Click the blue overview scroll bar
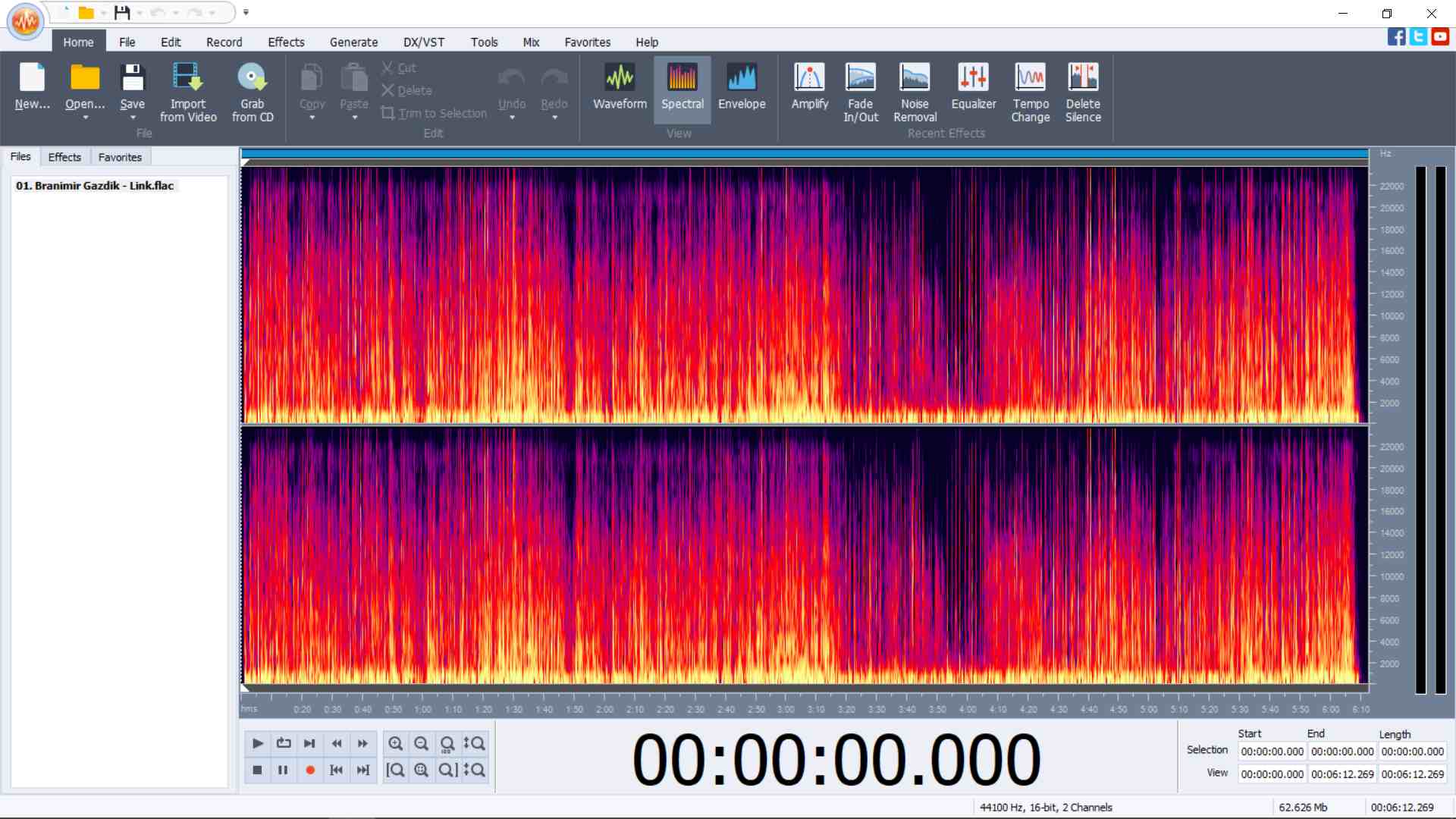This screenshot has width=1456, height=819. point(804,154)
